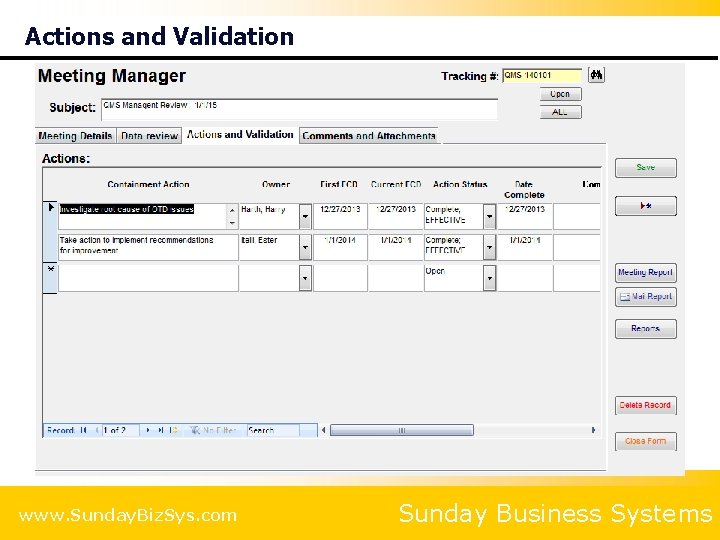This screenshot has height=540, width=720.
Task: Click the Mail Report button
Action: (646, 297)
